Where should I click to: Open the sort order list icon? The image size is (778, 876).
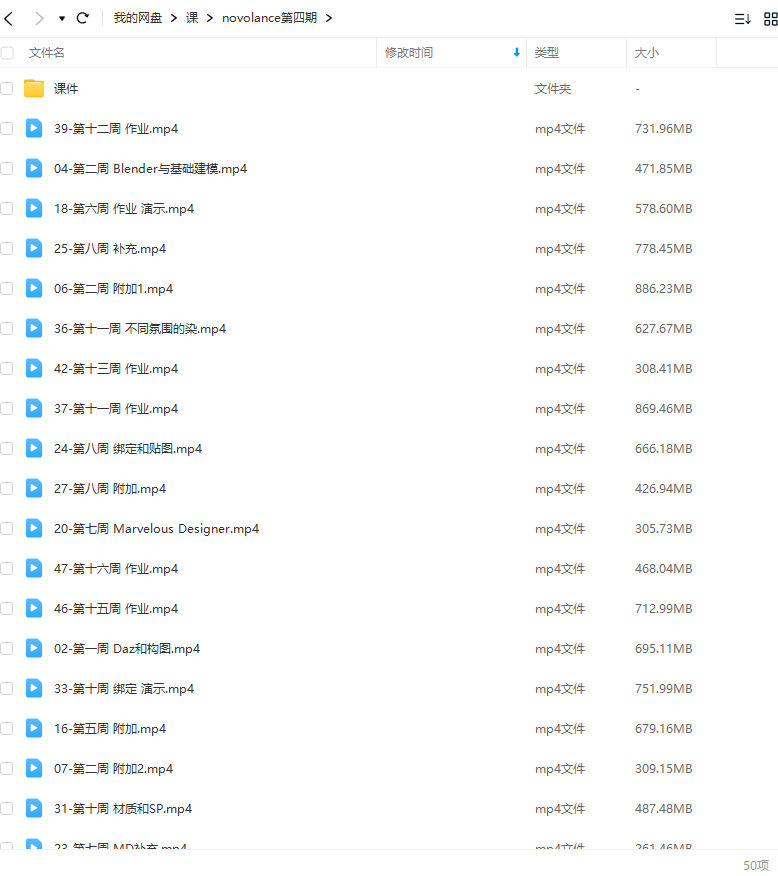742,18
